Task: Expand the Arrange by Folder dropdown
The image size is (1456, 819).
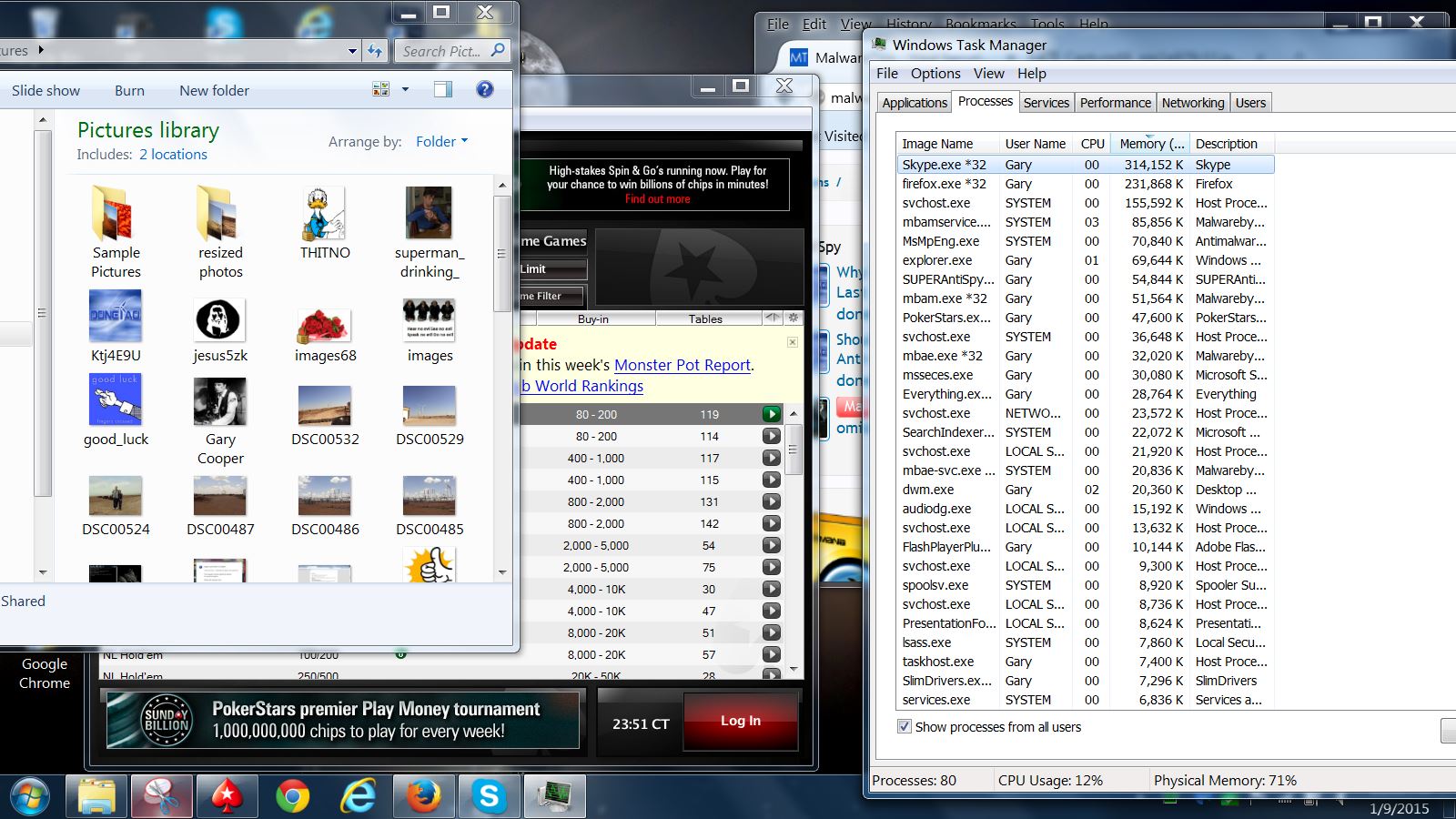Action: [442, 142]
